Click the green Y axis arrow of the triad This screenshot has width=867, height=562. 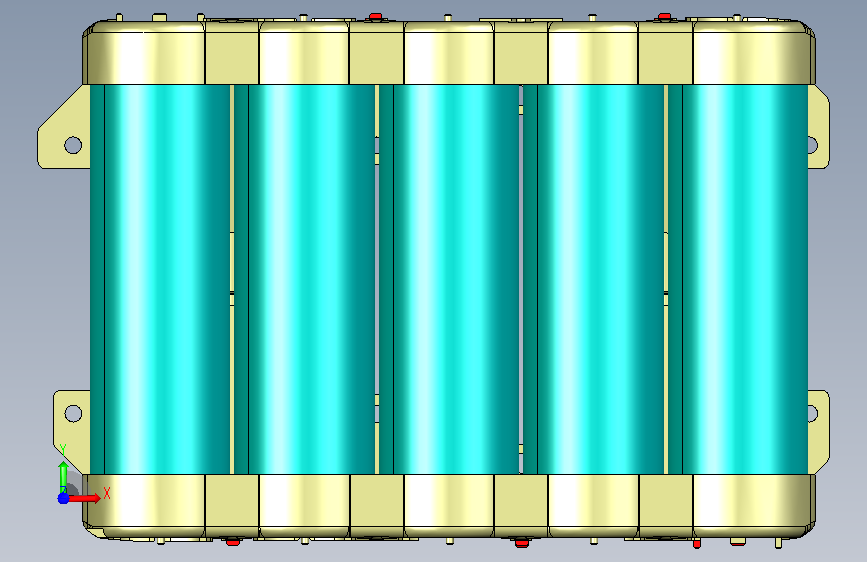(x=63, y=476)
